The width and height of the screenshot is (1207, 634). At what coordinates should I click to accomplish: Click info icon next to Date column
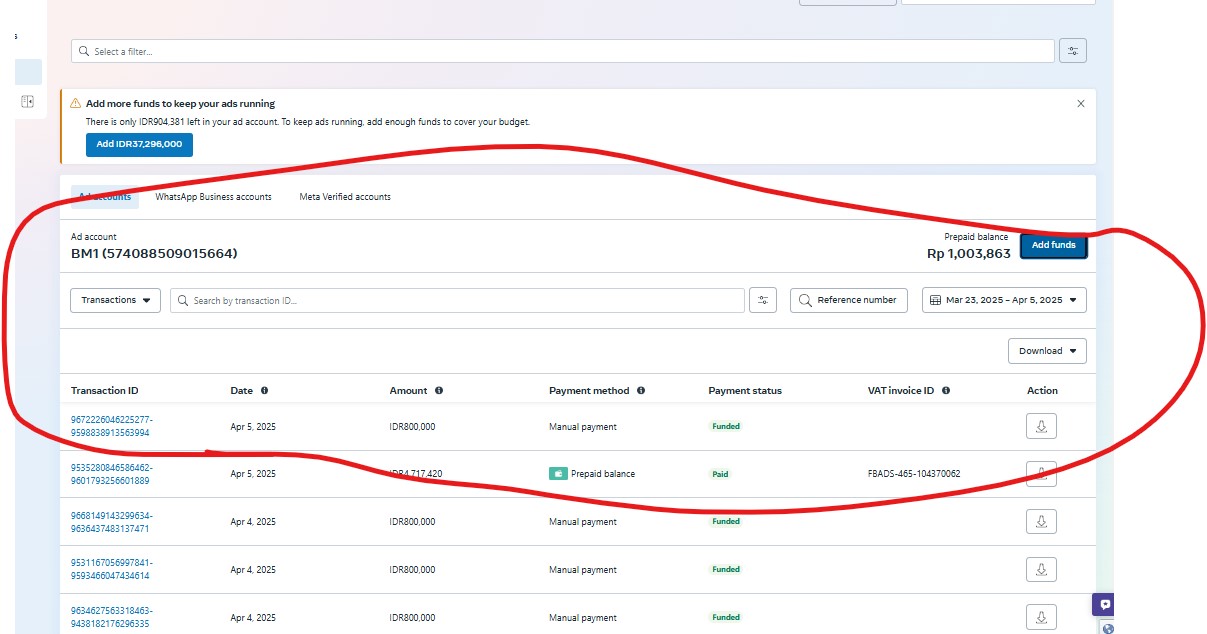tap(264, 391)
